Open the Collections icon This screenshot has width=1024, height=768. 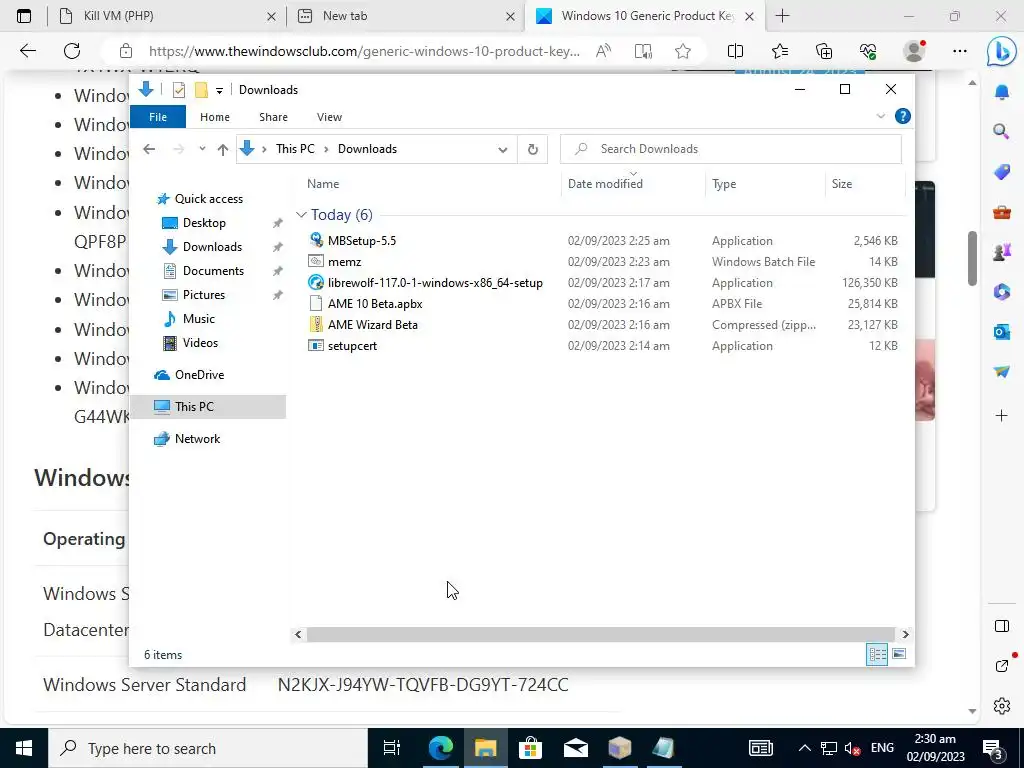824,51
